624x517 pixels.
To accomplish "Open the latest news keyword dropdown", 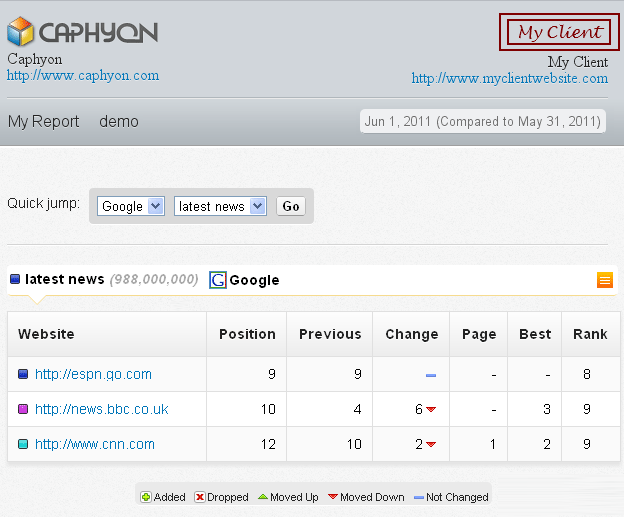I will [220, 206].
